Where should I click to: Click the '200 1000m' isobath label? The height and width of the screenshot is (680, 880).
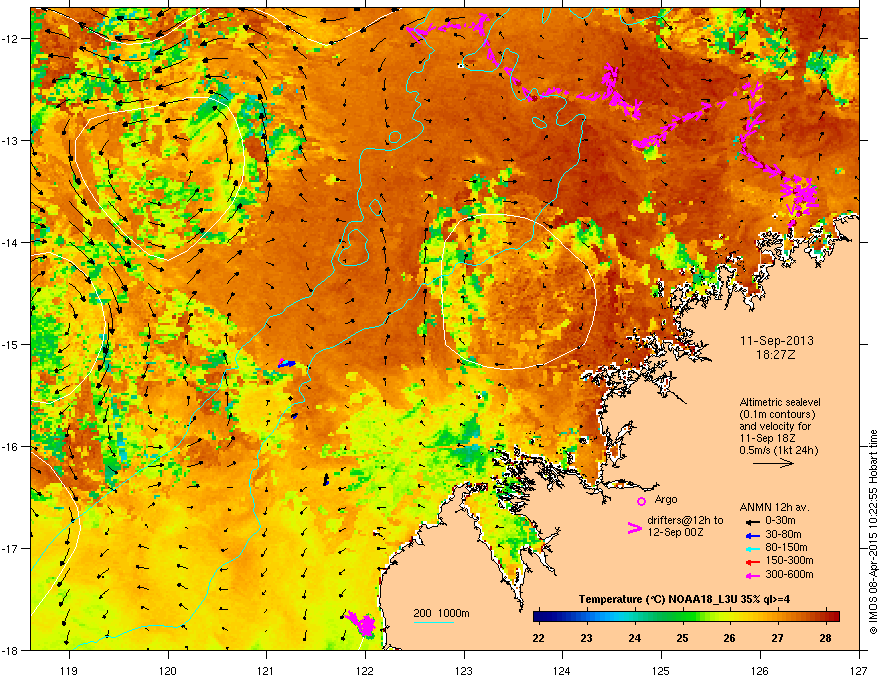point(441,613)
